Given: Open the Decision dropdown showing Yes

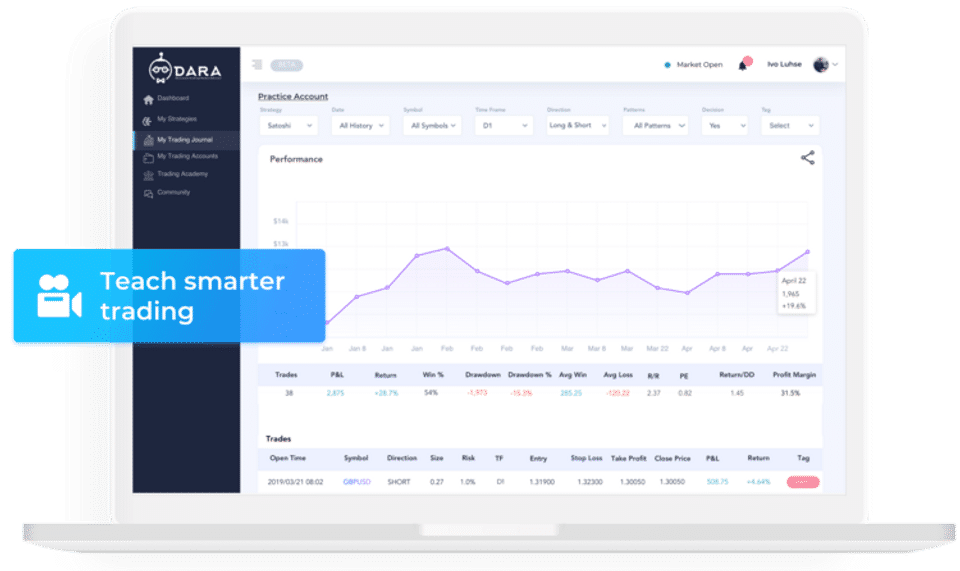Looking at the screenshot, I should pos(725,125).
